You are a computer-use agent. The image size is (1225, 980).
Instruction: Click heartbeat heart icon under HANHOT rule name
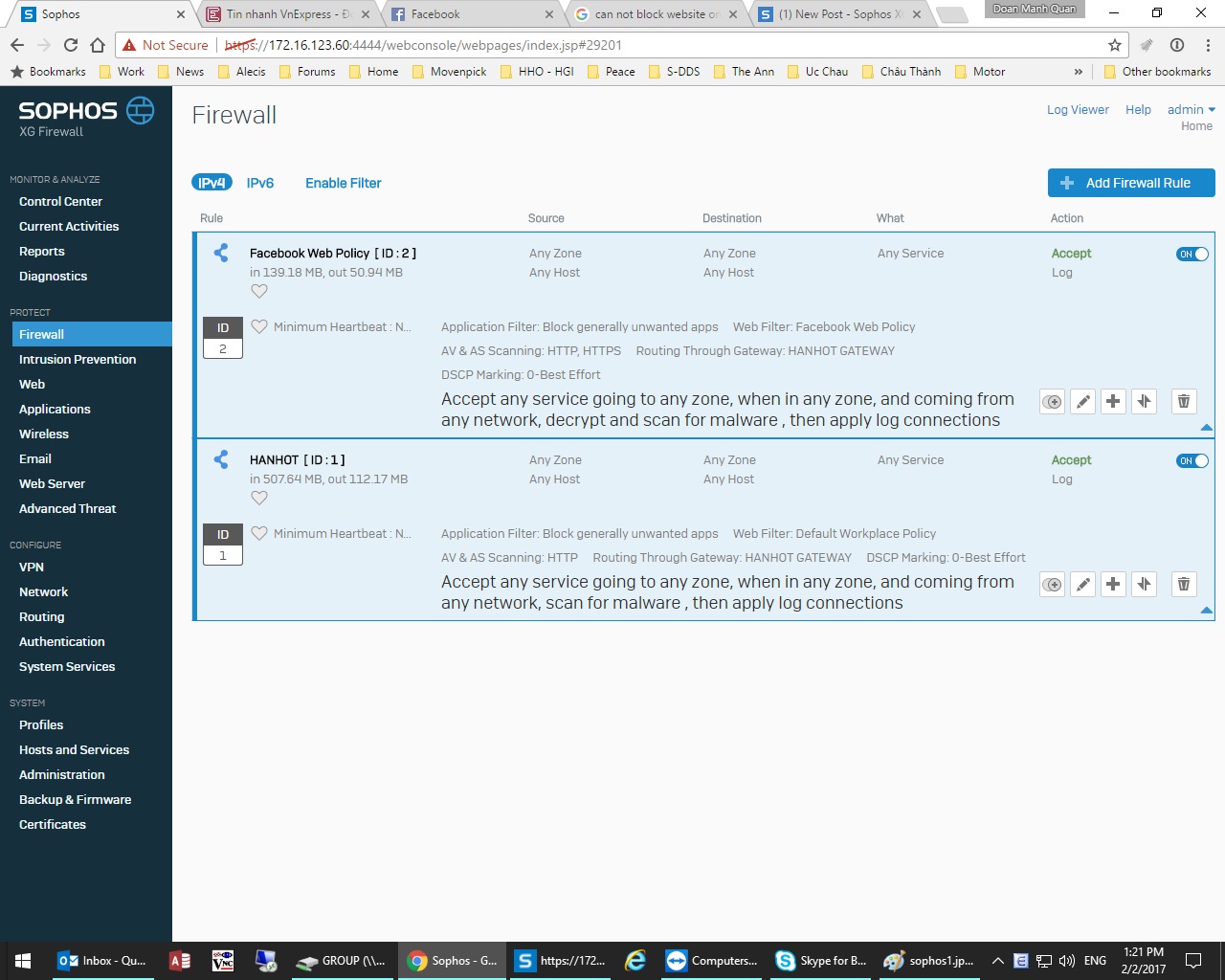click(259, 498)
